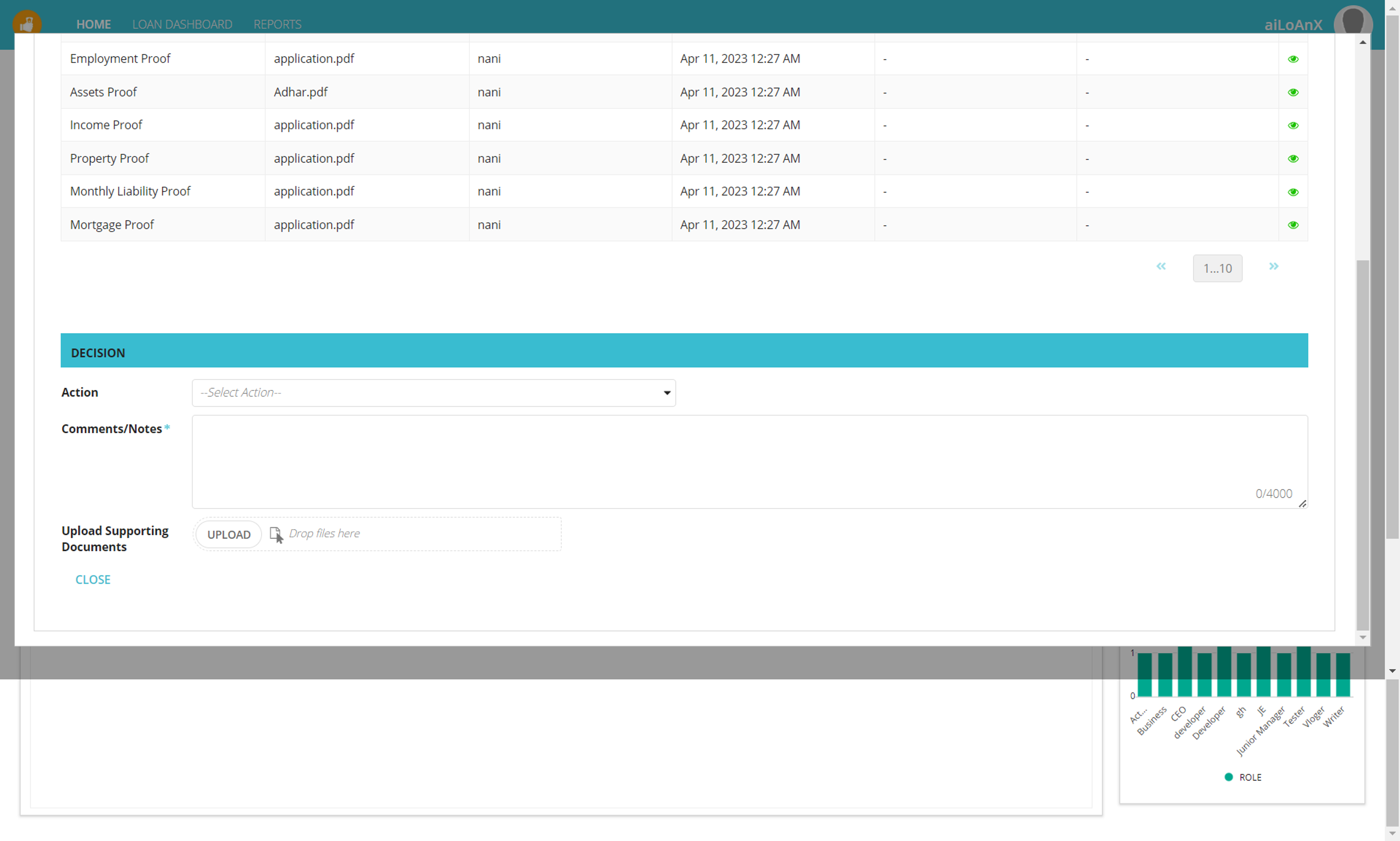Click the modal vertical scrollbar thumb
The image size is (1400, 841).
pyautogui.click(x=1362, y=445)
